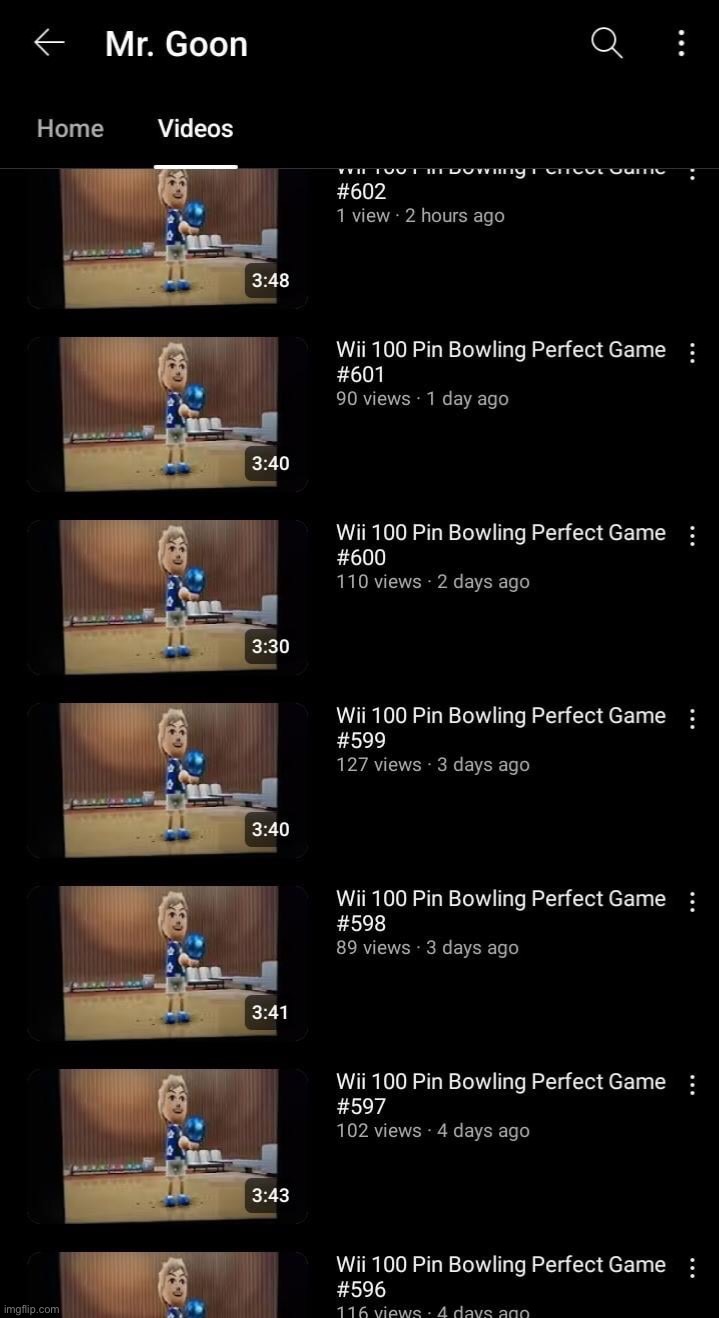The width and height of the screenshot is (719, 1318).
Task: Open the channel search magnifier icon
Action: tap(607, 43)
